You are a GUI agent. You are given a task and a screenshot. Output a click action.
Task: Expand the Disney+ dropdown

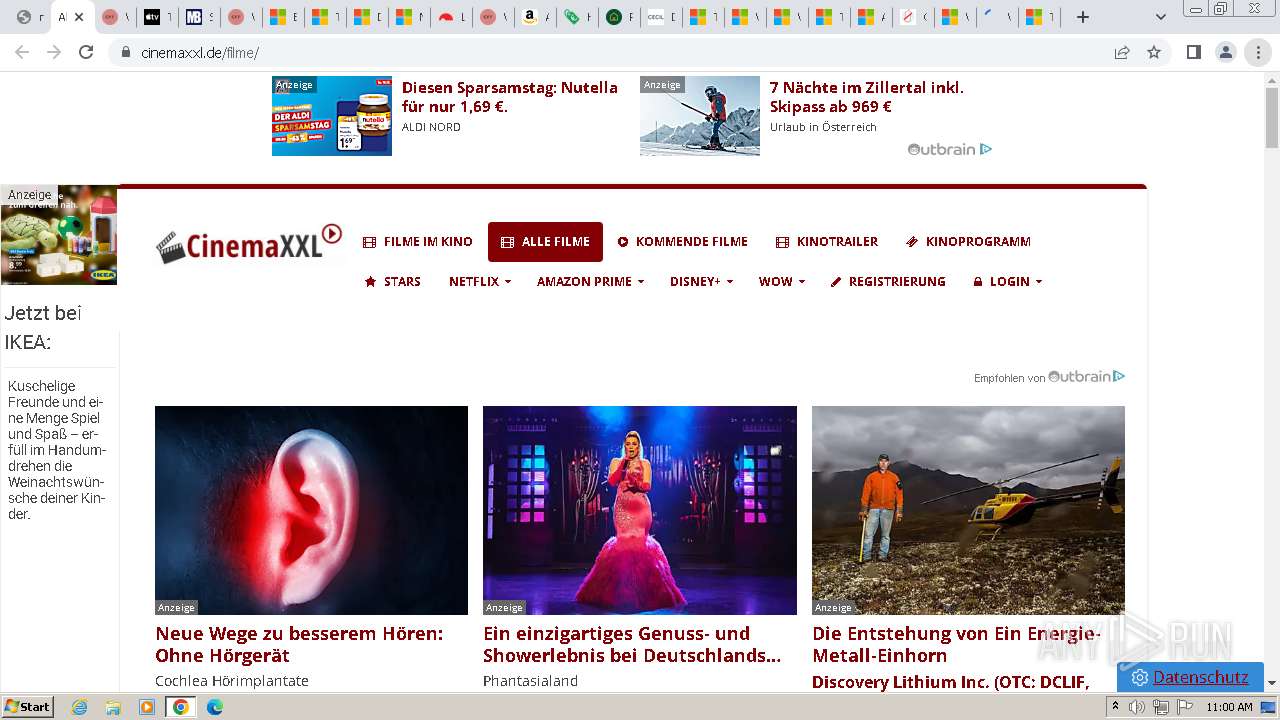tap(701, 282)
